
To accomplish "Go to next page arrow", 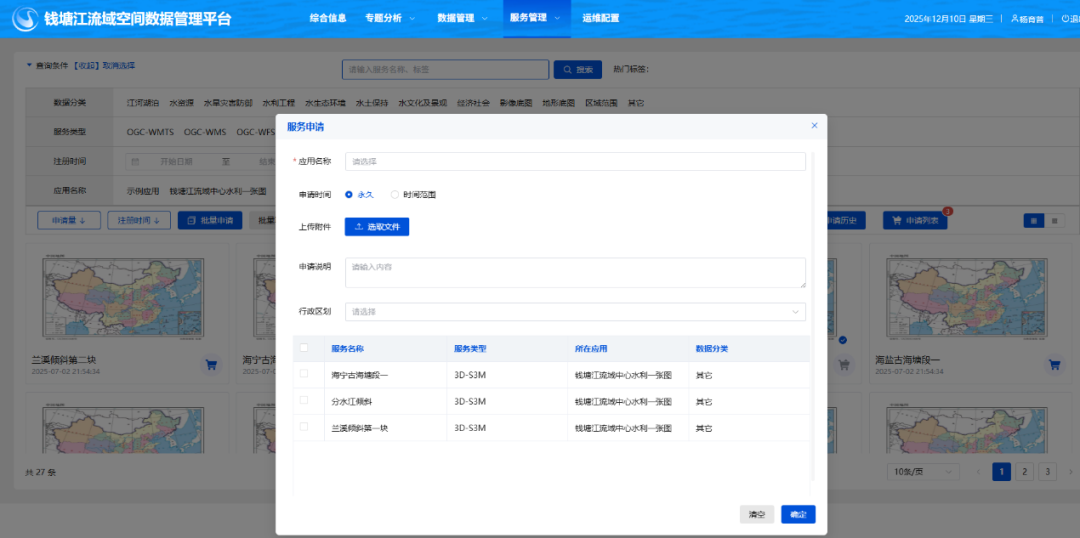I will point(1070,472).
